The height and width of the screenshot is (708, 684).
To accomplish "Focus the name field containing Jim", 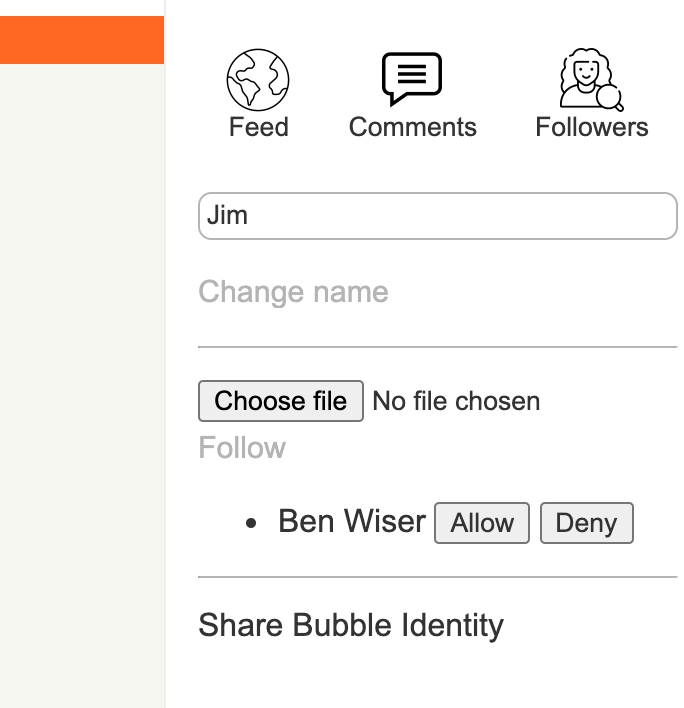I will [x=438, y=216].
